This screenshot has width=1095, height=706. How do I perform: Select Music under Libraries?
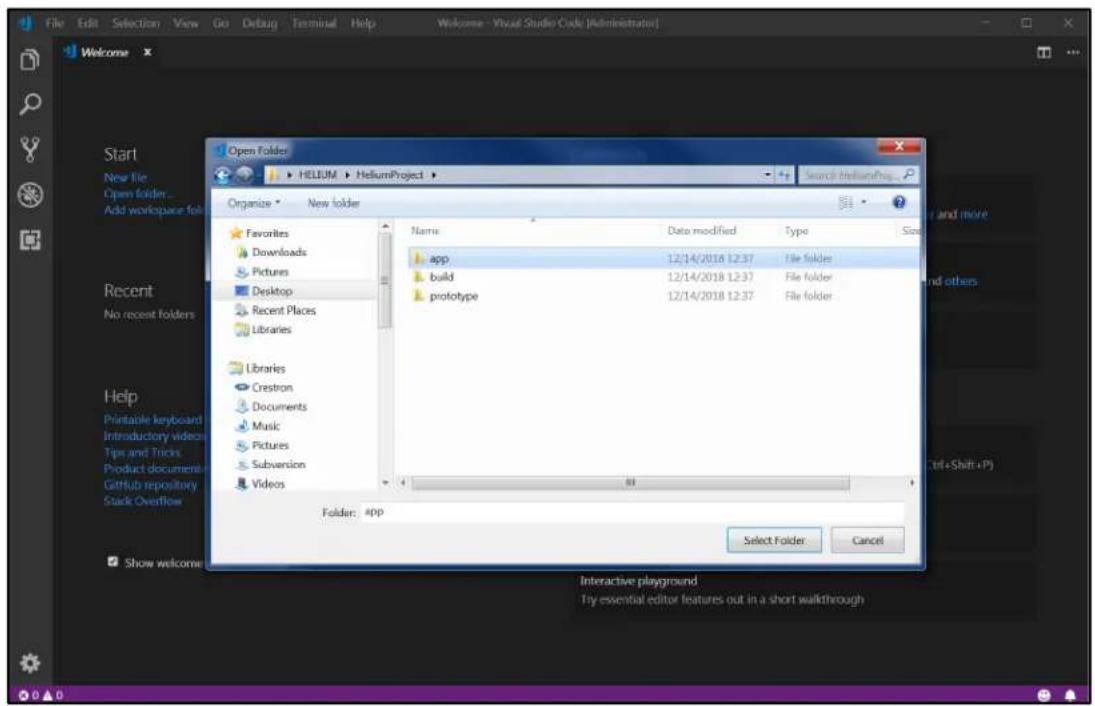pyautogui.click(x=265, y=425)
